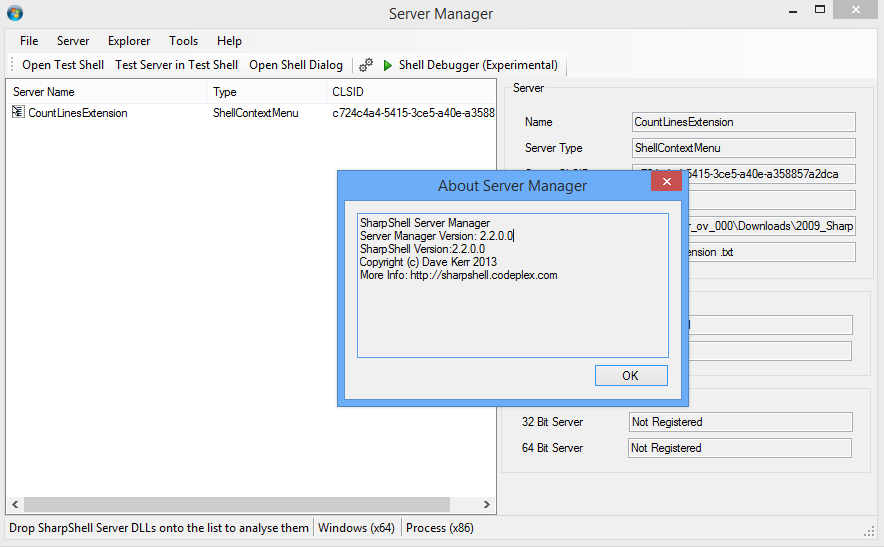Image resolution: width=884 pixels, height=547 pixels.
Task: Open the Server menu
Action: tap(73, 41)
